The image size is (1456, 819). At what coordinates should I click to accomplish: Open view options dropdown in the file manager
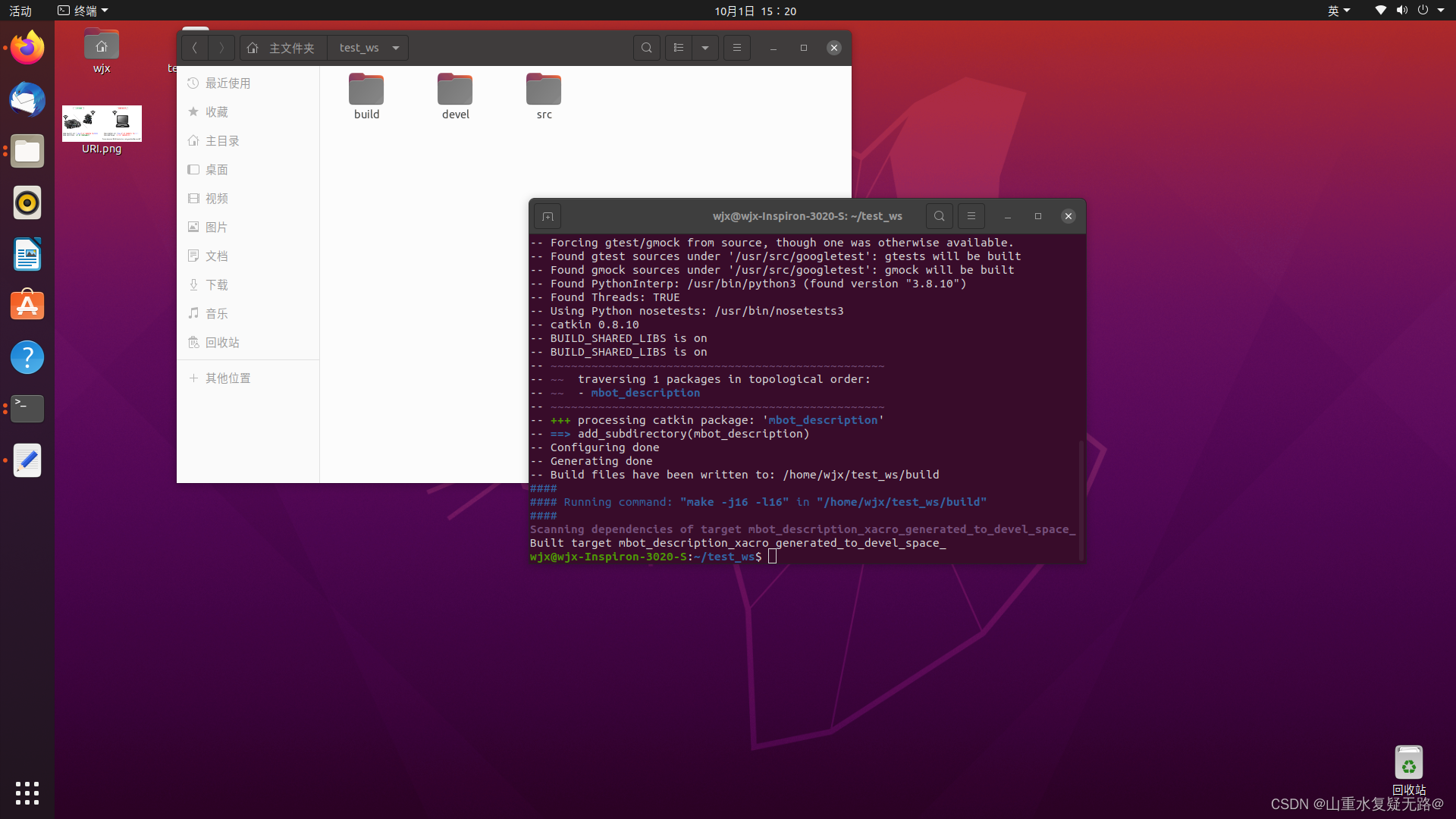pos(705,48)
